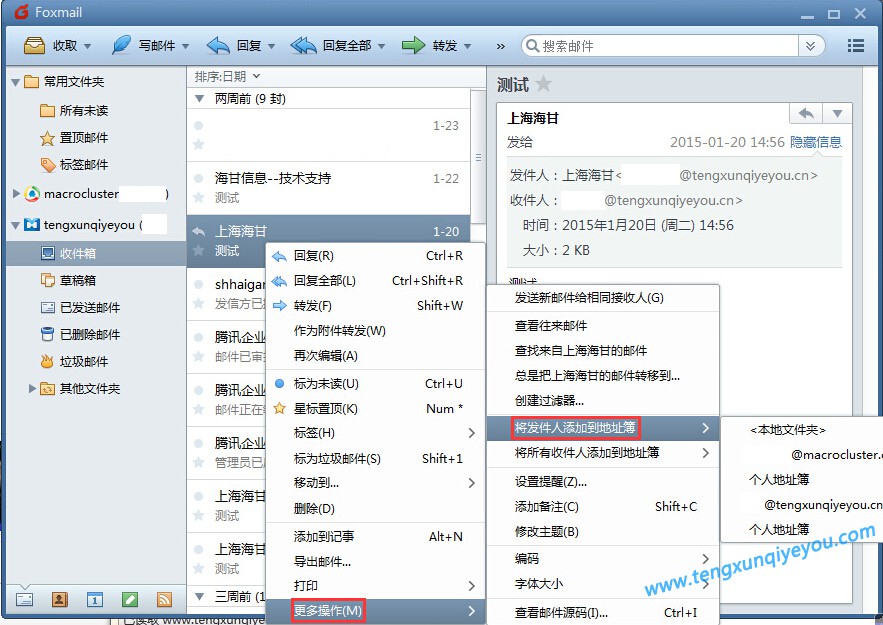Click the 回复全部 reply-all toolbar button

point(331,46)
